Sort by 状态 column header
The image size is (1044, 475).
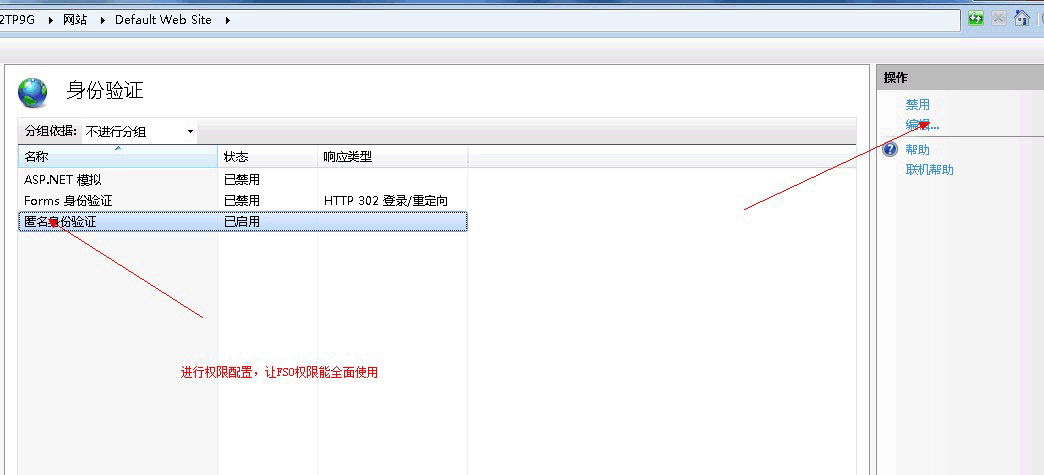267,157
